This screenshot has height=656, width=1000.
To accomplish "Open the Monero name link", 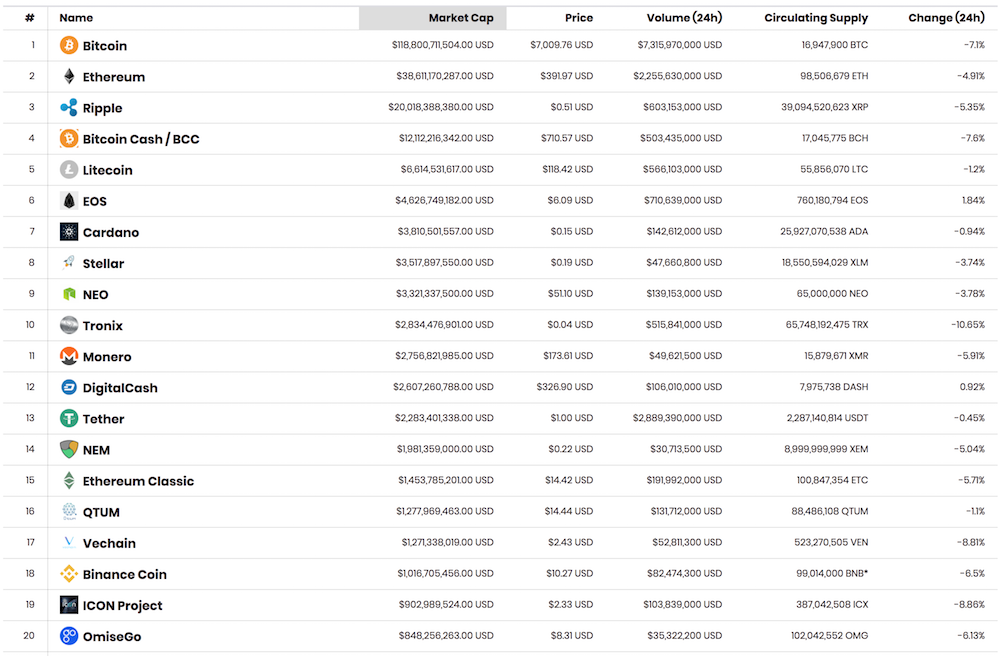I will click(107, 357).
